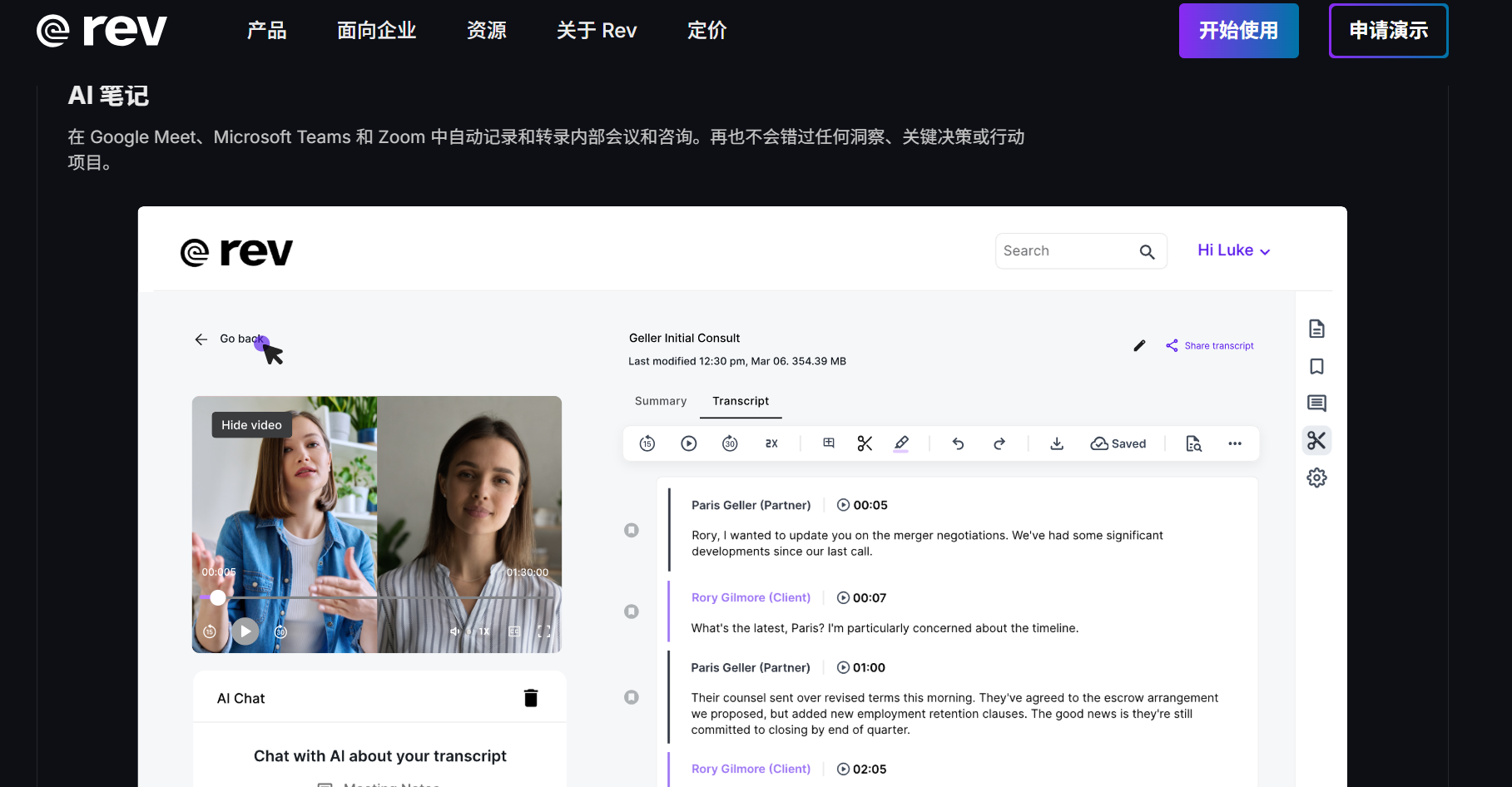Change the video 1X speed setting
The image size is (1512, 787).
coord(483,631)
